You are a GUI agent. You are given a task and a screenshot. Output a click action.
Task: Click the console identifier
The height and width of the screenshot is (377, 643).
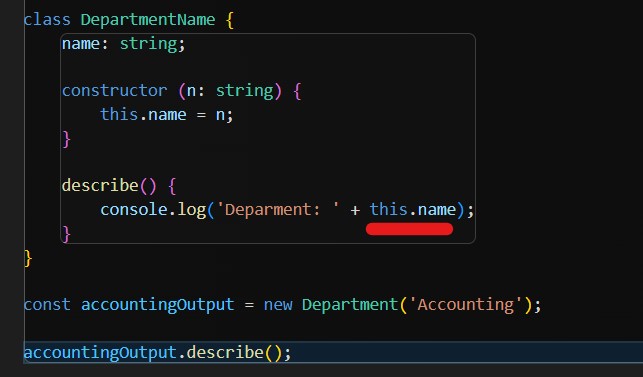tap(134, 210)
